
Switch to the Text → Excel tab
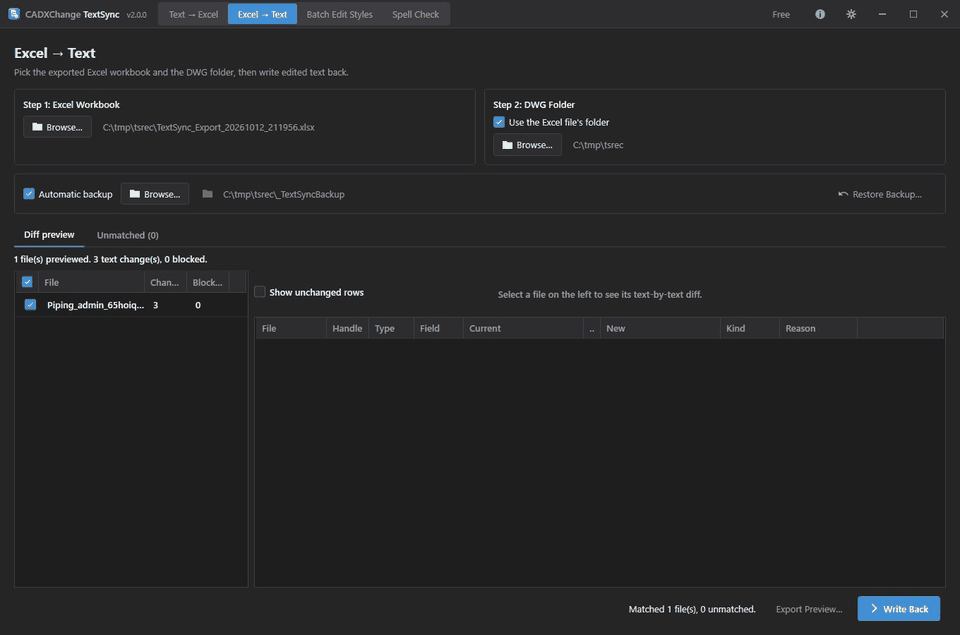click(193, 14)
